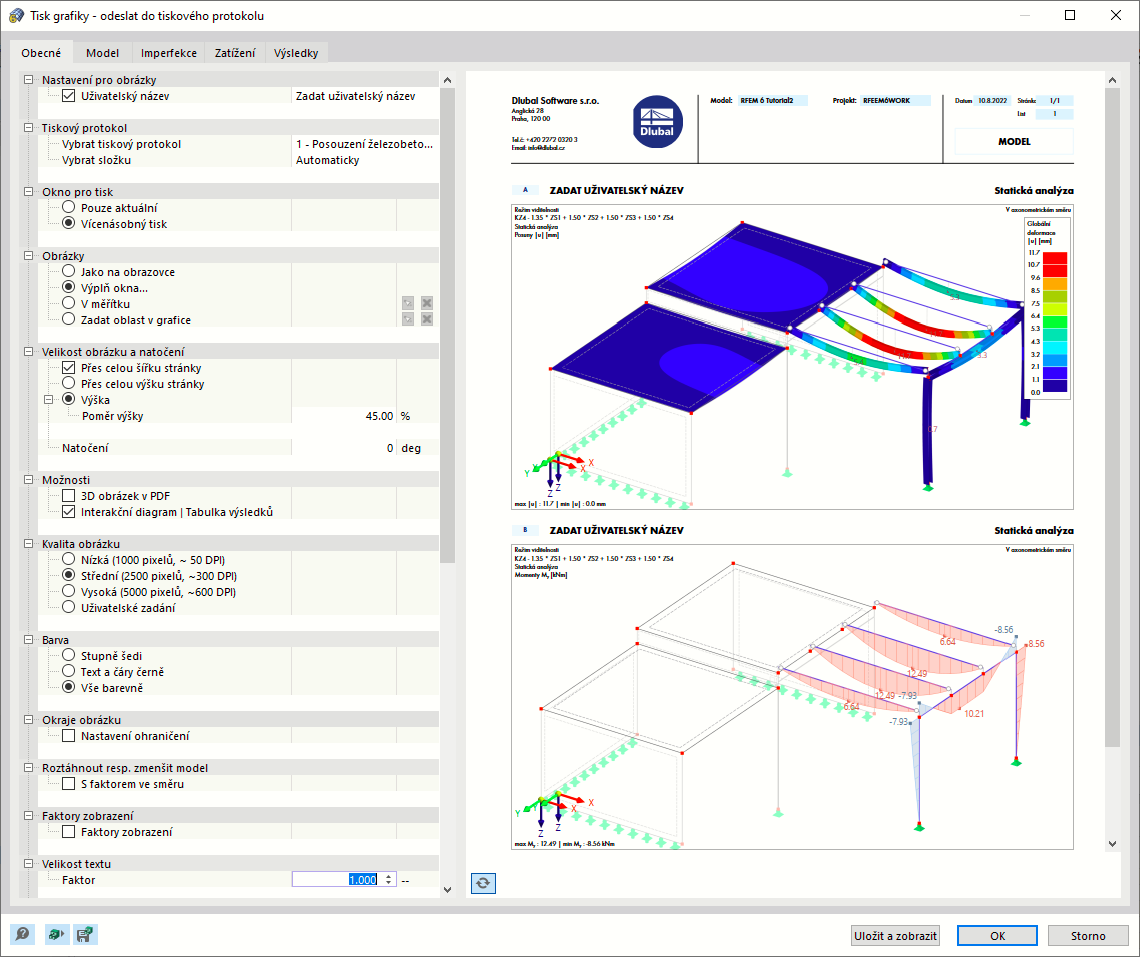Screen dimensions: 1140x957
Task: Select Jako na obrazovce image option
Action: 68,271
